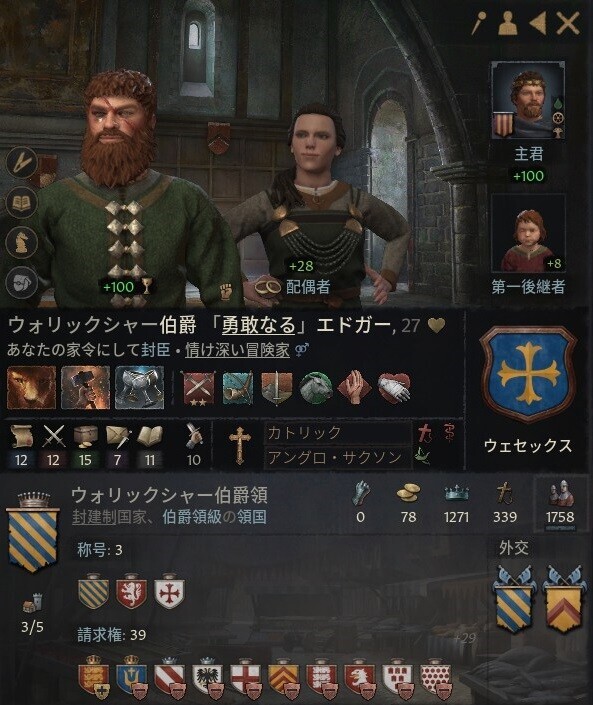Click the brave lion trait icon
Viewport: 593px width, 705px height.
pyautogui.click(x=31, y=388)
